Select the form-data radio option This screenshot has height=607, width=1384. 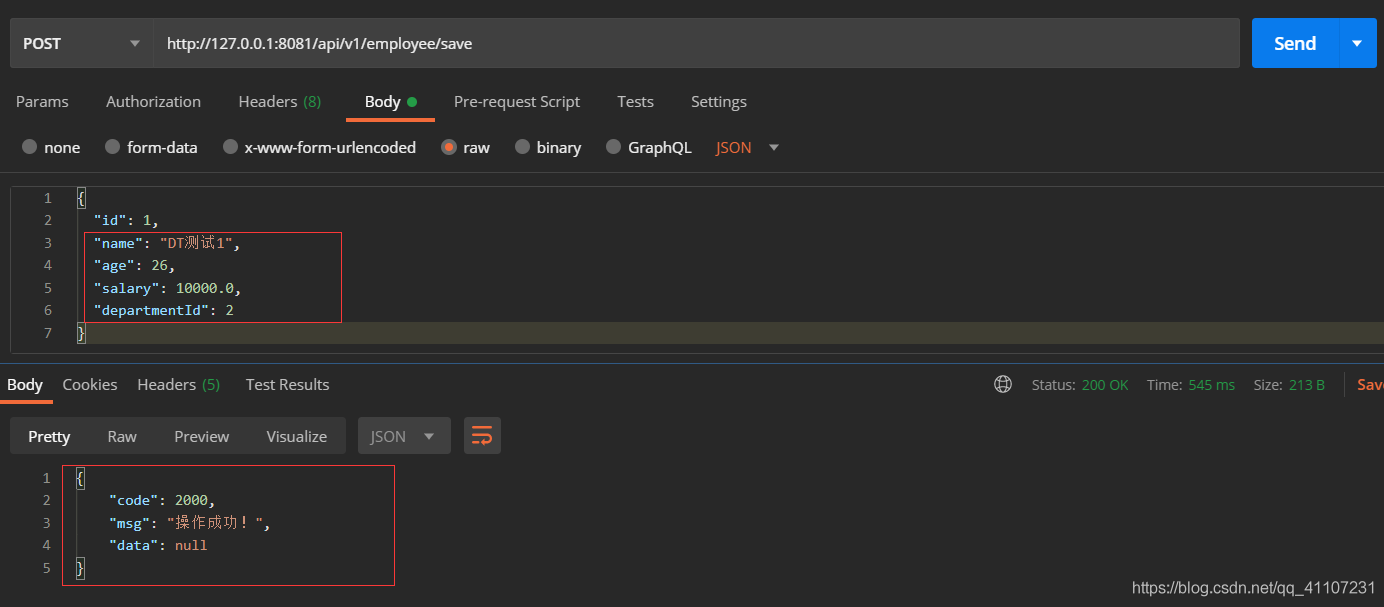[112, 147]
